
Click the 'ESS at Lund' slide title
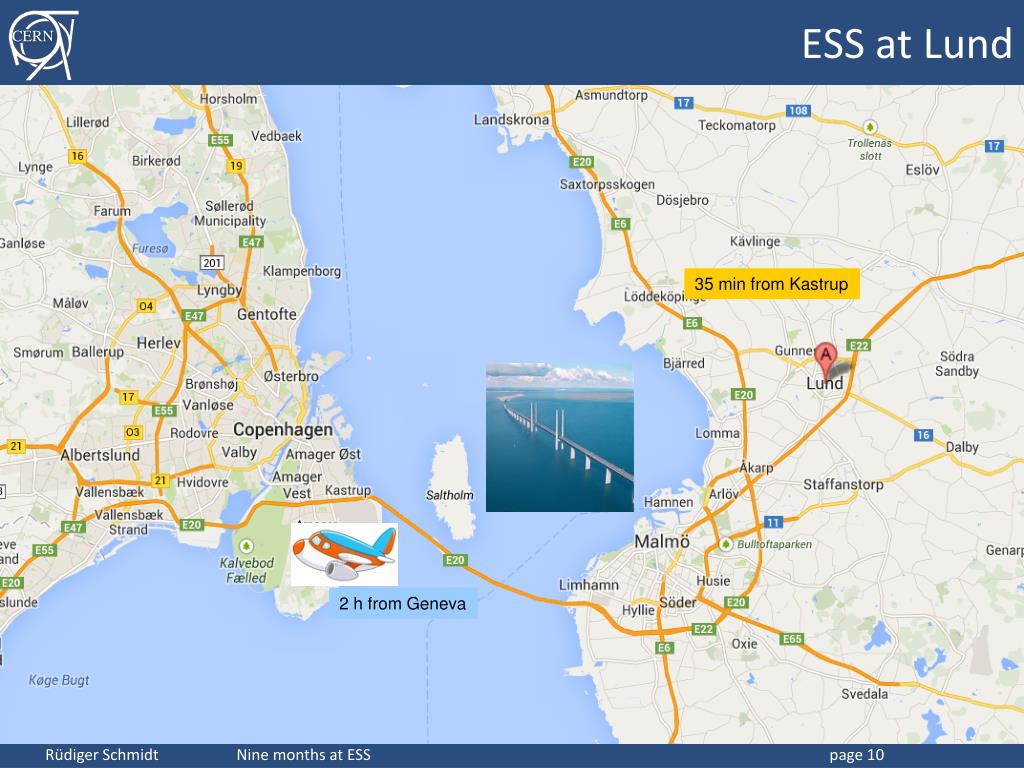click(x=906, y=44)
